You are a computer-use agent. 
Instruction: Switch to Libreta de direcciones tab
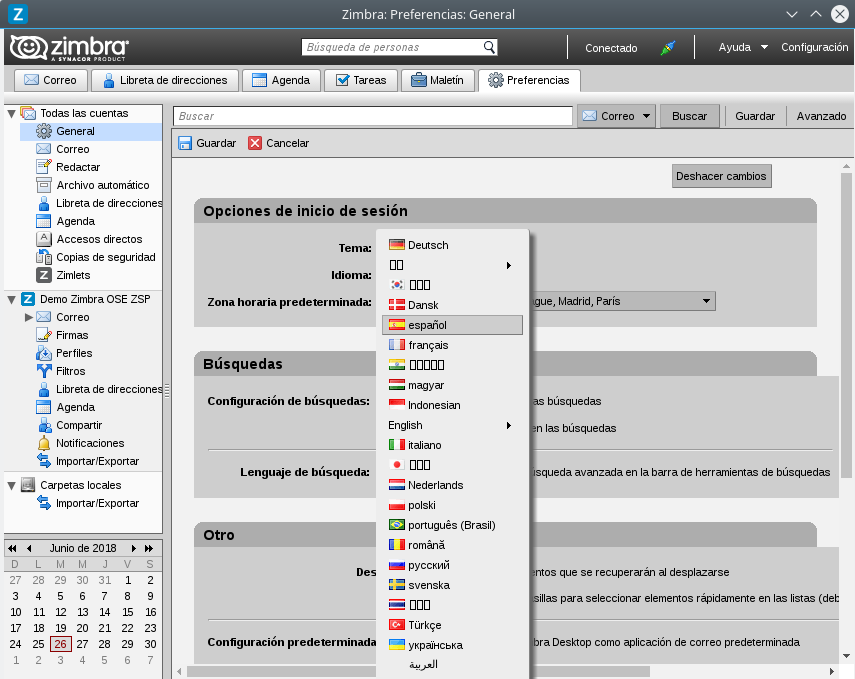pyautogui.click(x=165, y=80)
